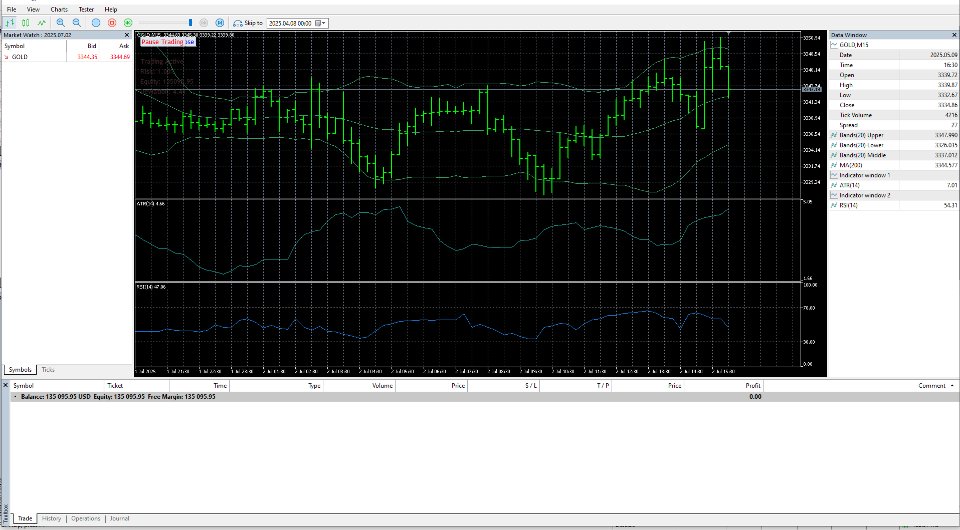Click the High row in Data Window
This screenshot has width=960, height=530.
[894, 85]
